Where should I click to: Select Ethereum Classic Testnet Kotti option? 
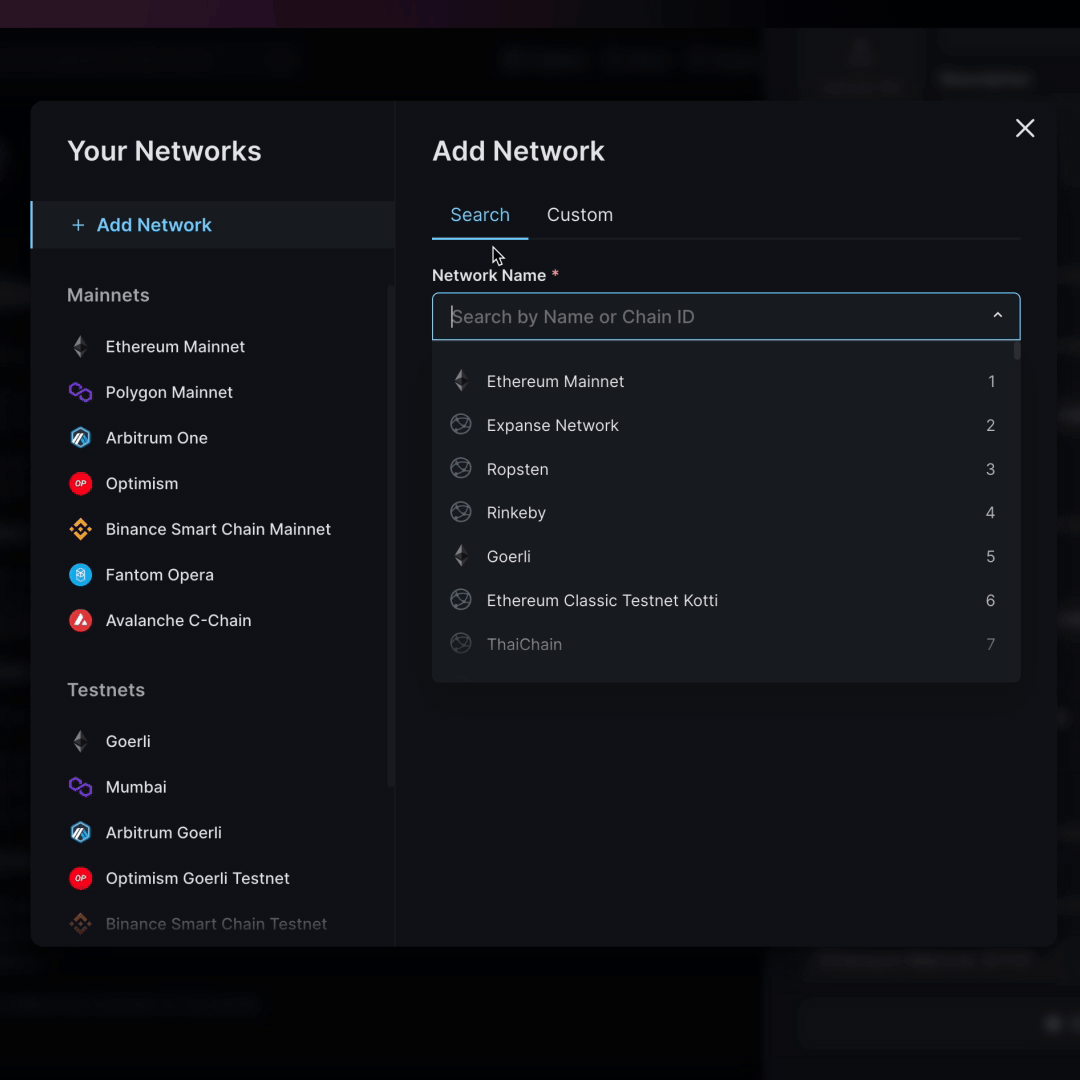pyautogui.click(x=726, y=601)
